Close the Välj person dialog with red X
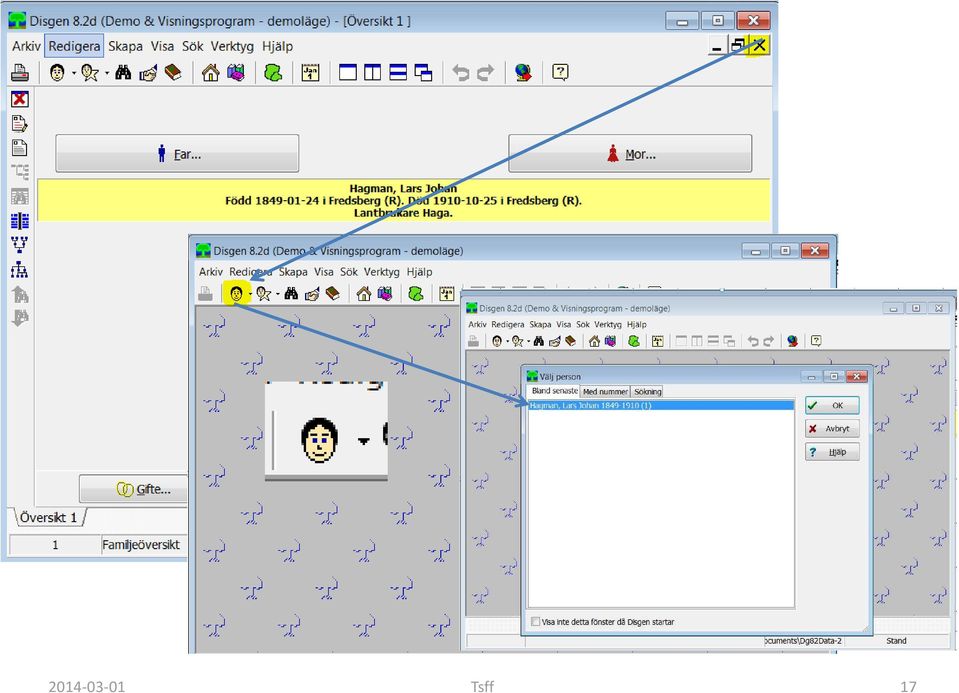The image size is (959, 693). [x=857, y=376]
